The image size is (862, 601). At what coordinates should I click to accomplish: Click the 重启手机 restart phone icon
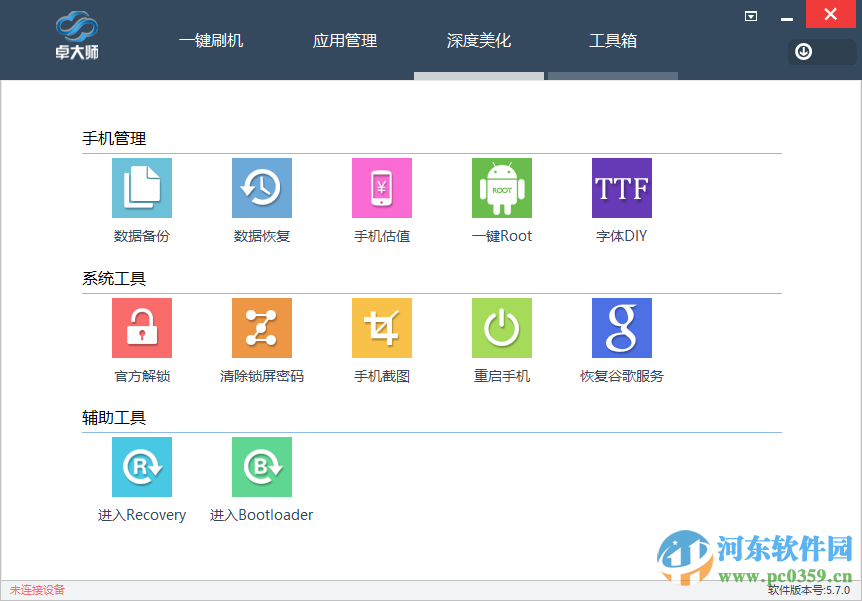coord(501,328)
